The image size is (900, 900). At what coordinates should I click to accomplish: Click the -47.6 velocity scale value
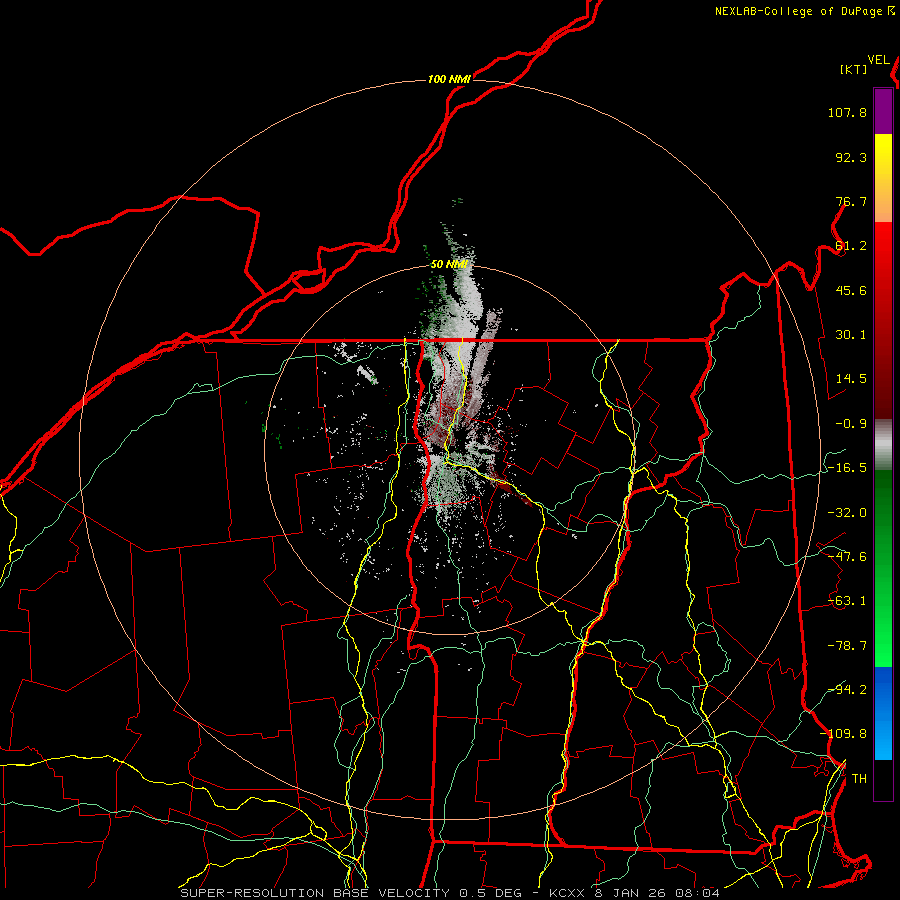click(847, 557)
